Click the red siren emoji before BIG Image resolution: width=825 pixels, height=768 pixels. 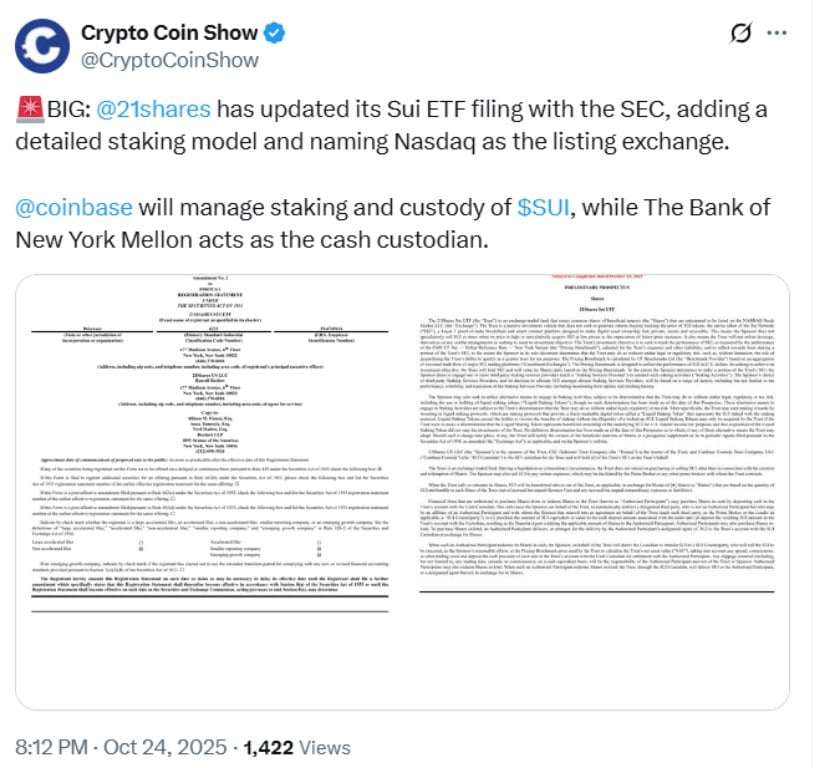[27, 110]
